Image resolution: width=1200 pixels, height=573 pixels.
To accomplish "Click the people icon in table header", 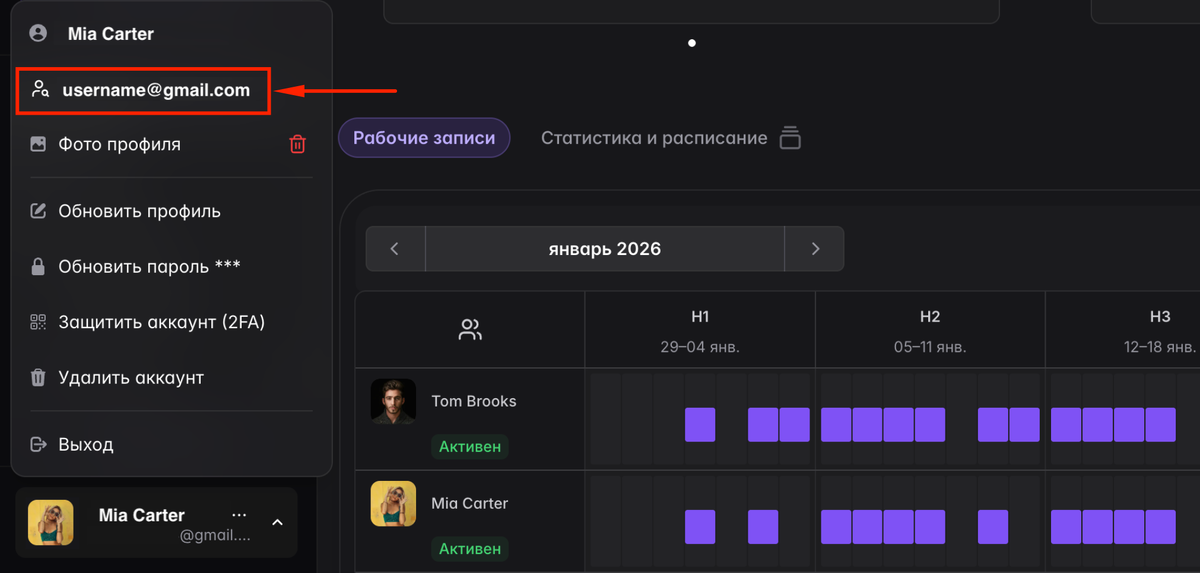I will click(470, 330).
